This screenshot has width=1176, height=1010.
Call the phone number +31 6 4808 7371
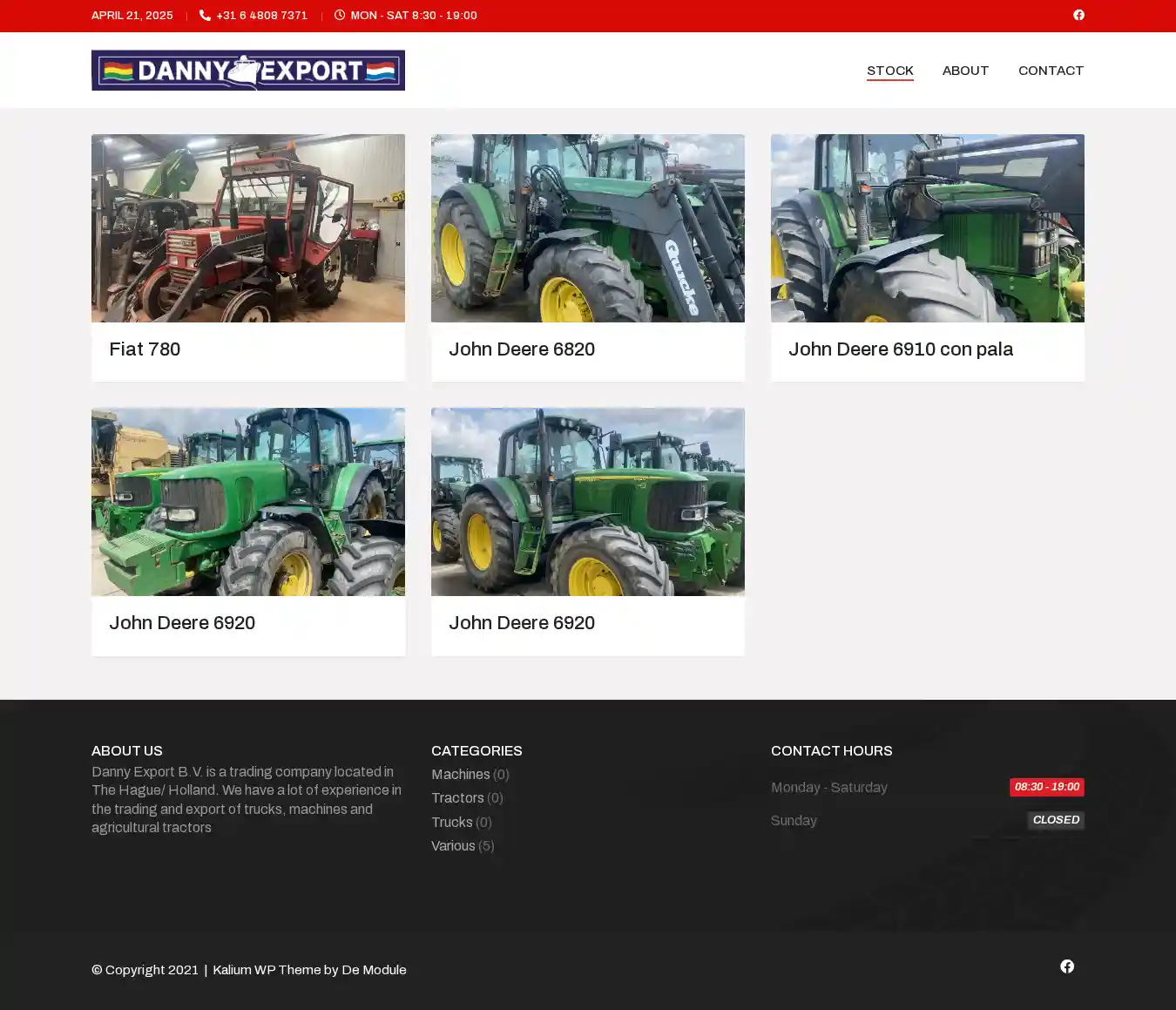click(x=261, y=16)
